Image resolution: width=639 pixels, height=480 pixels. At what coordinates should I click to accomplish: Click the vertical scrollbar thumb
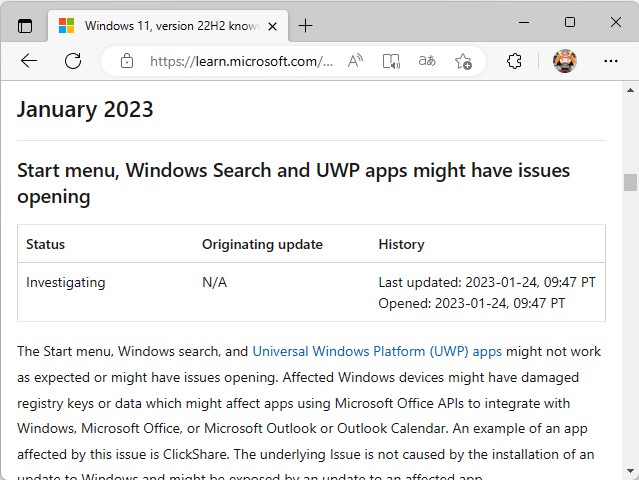pyautogui.click(x=630, y=182)
